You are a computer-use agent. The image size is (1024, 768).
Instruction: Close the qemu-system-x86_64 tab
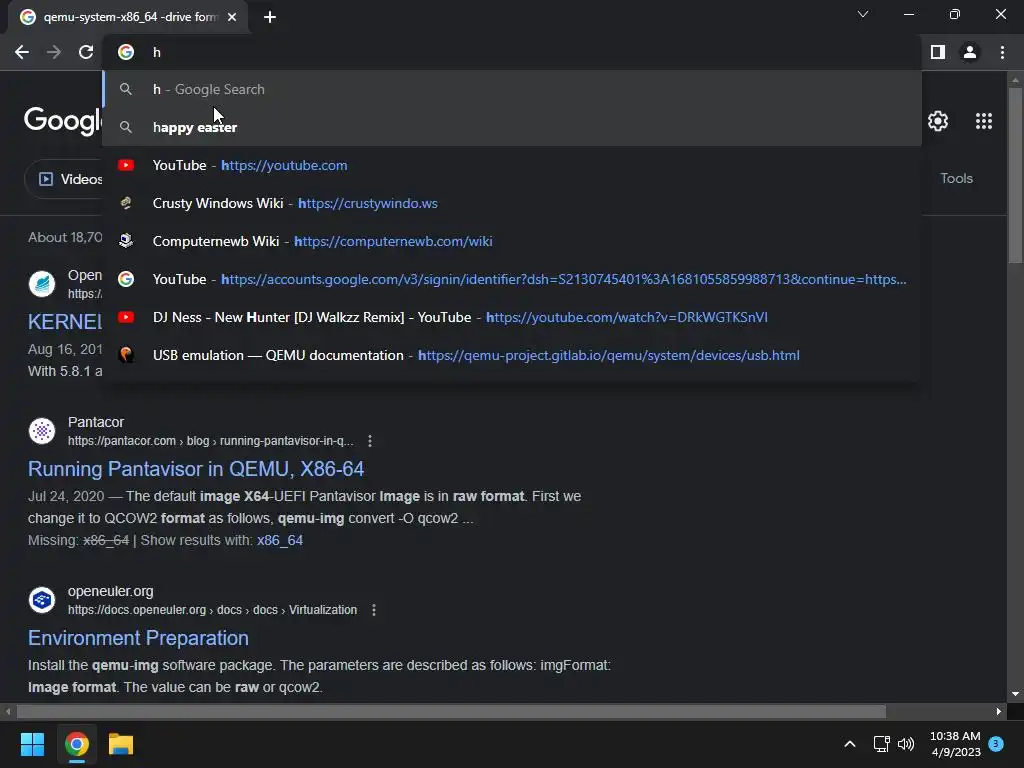[232, 17]
